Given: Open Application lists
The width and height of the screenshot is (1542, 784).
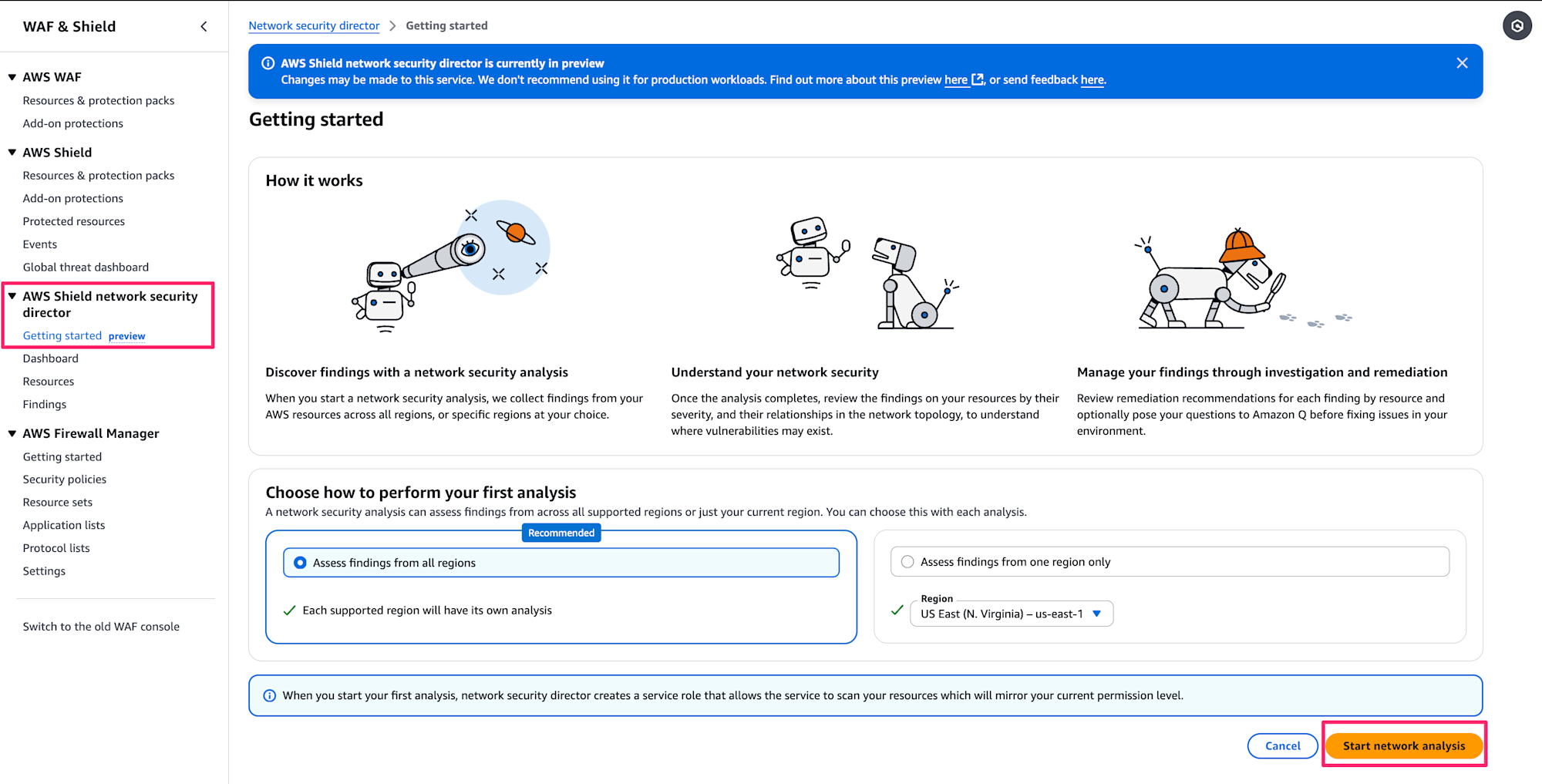Looking at the screenshot, I should point(64,525).
